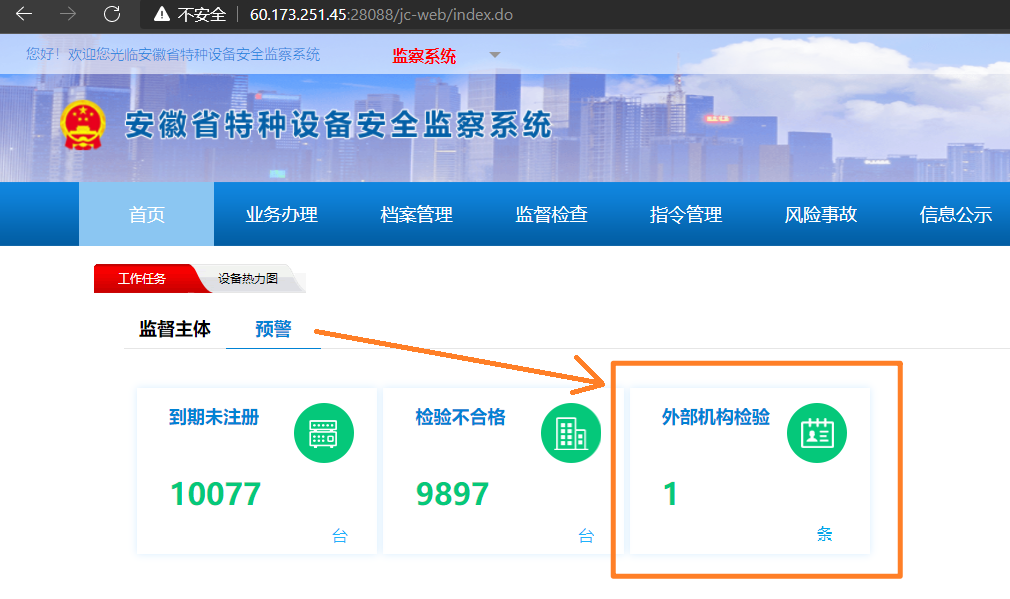1010x599 pixels.
Task: Select the 工作任务 tab
Action: [x=142, y=278]
